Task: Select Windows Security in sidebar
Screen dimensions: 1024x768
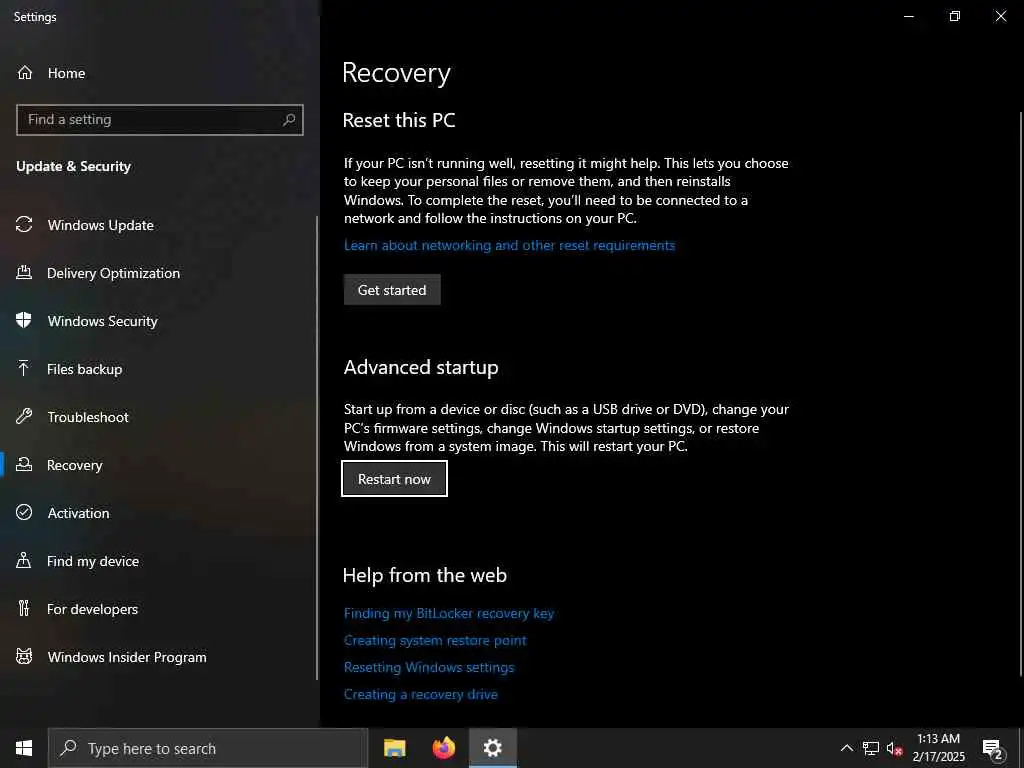Action: click(x=103, y=321)
